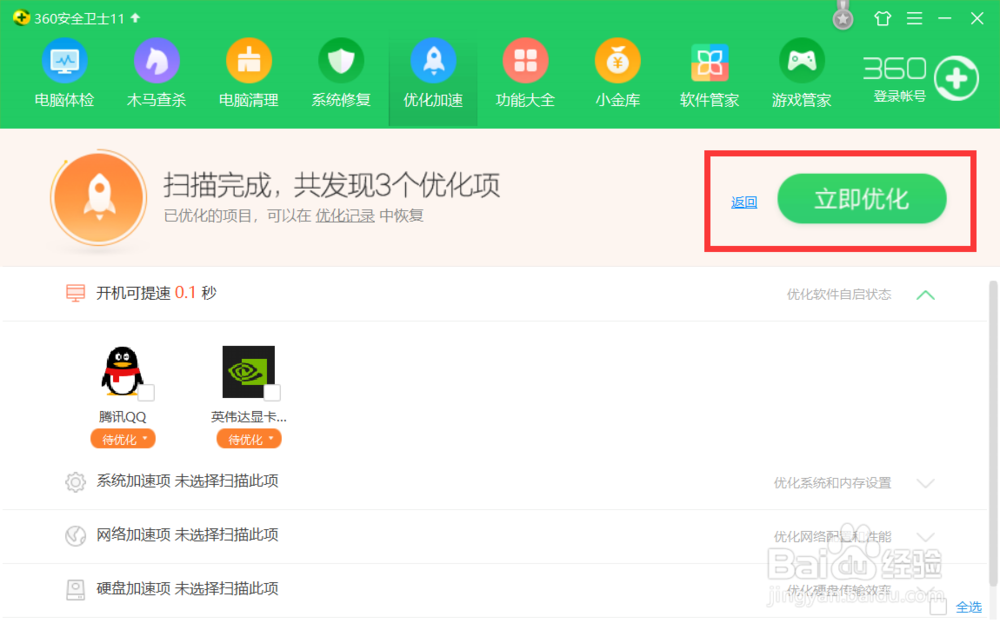Launch 系统修复 (System Repair)
Screen dimensions: 1000x630
click(341, 72)
